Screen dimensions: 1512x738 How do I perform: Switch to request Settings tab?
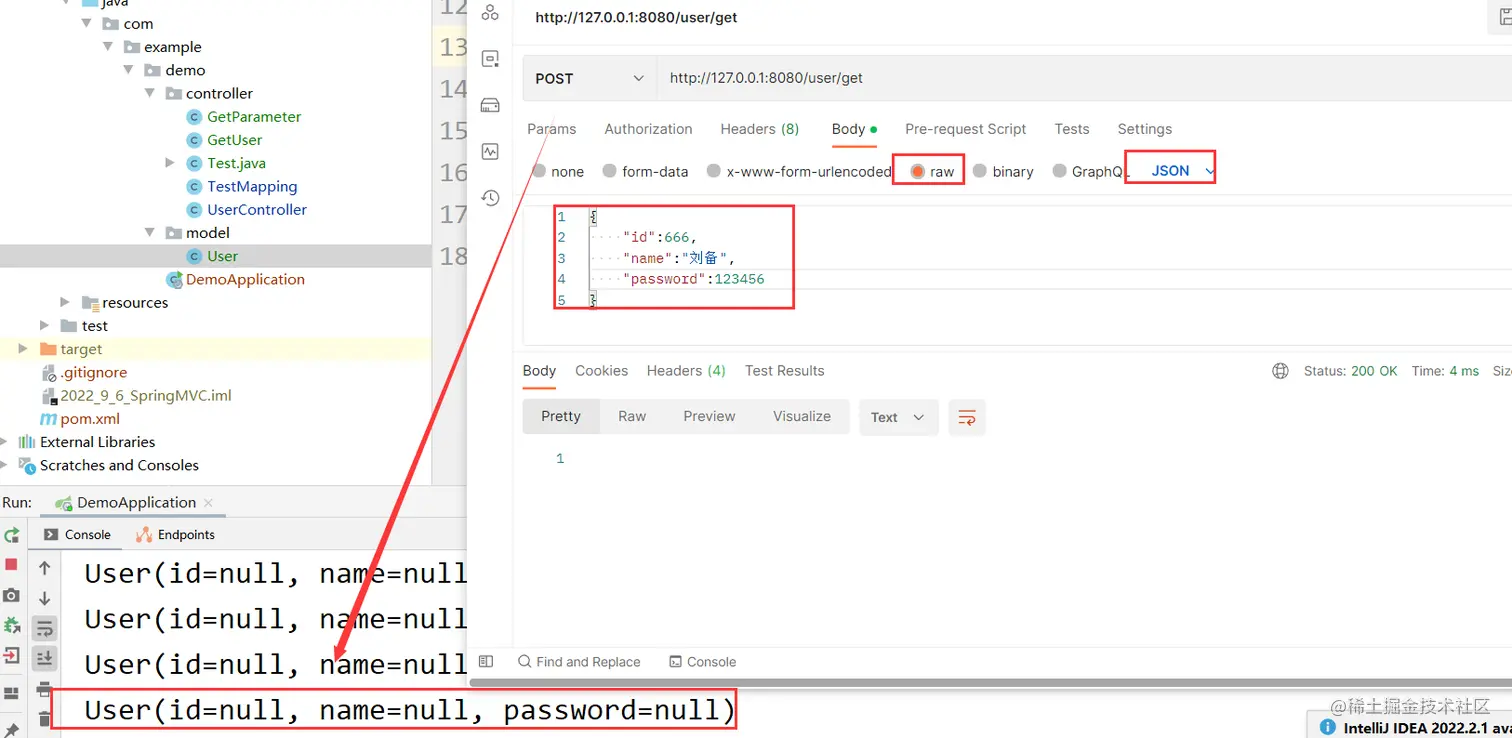1145,129
